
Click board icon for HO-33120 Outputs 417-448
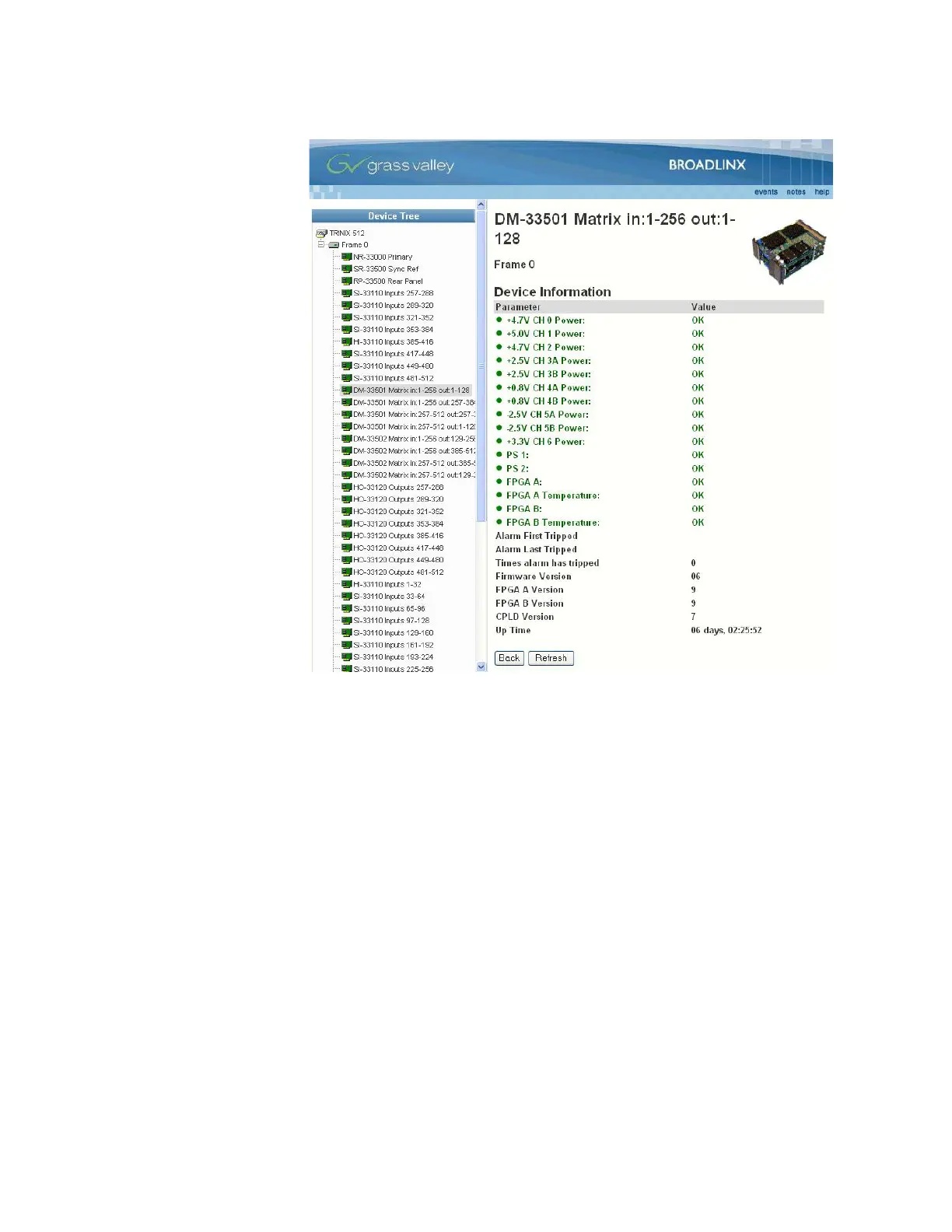[347, 548]
